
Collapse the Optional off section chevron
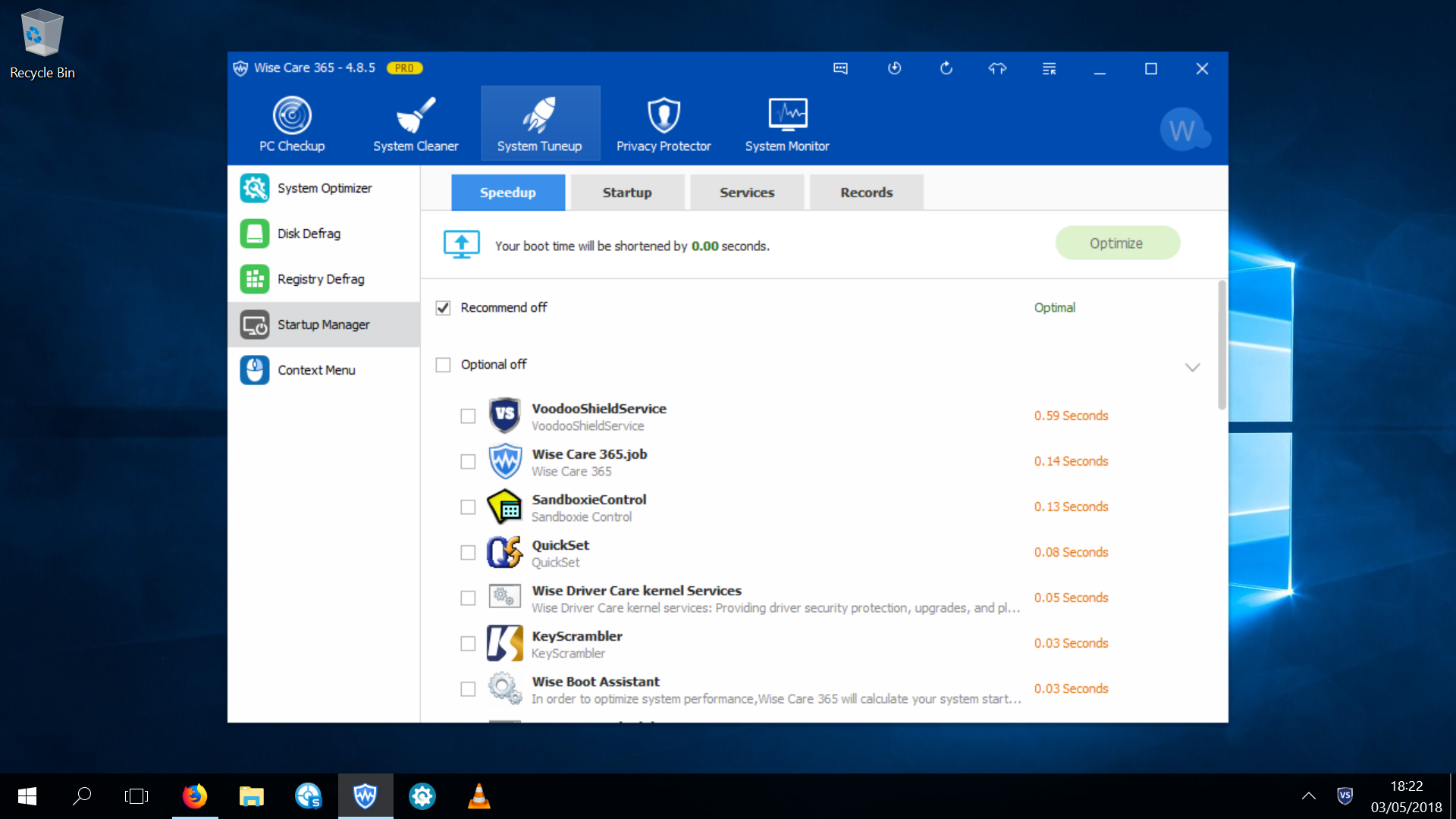1192,367
